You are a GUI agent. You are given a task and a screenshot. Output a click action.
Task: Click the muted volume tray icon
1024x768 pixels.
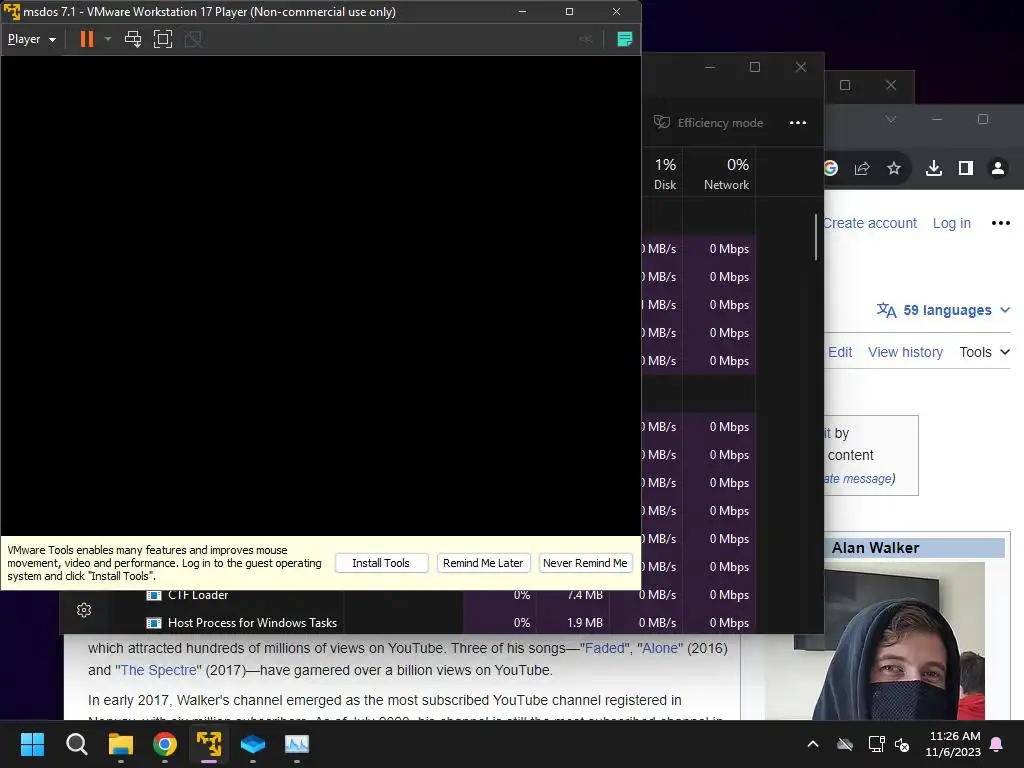tap(902, 744)
